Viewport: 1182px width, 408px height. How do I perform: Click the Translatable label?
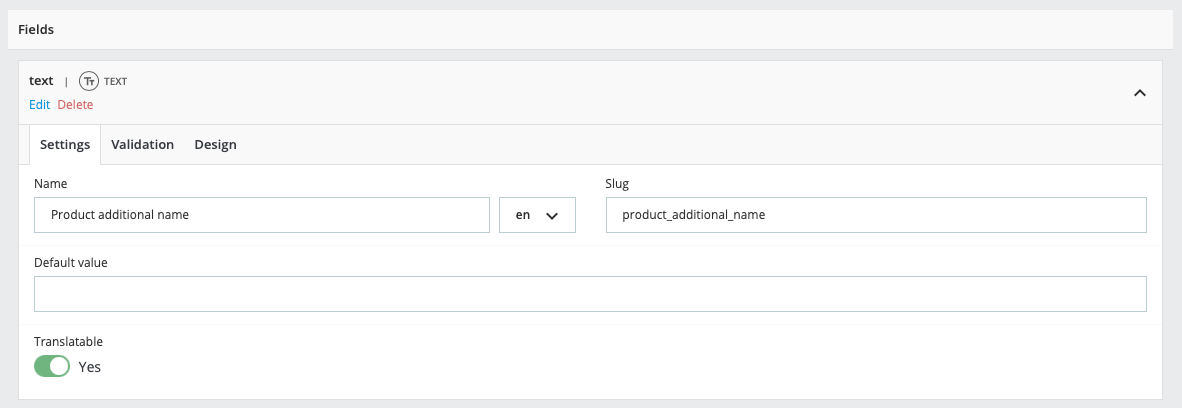point(69,342)
